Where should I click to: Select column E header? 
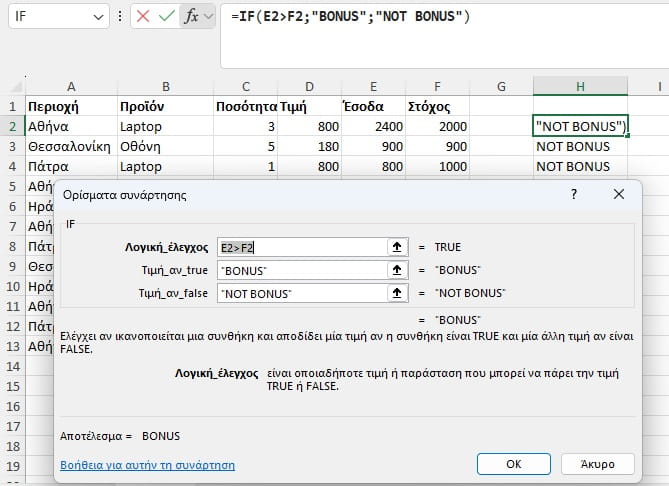pos(373,87)
